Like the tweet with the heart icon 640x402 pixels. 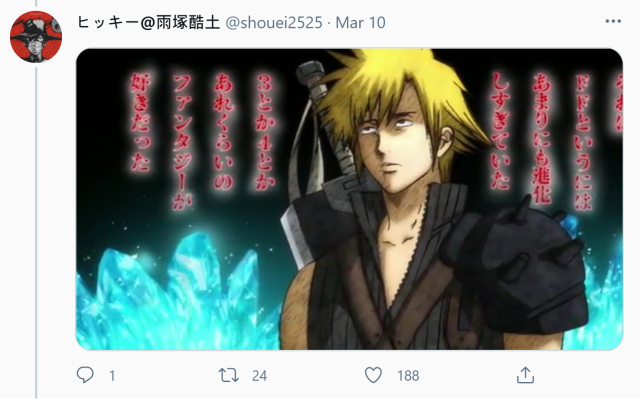point(373,375)
